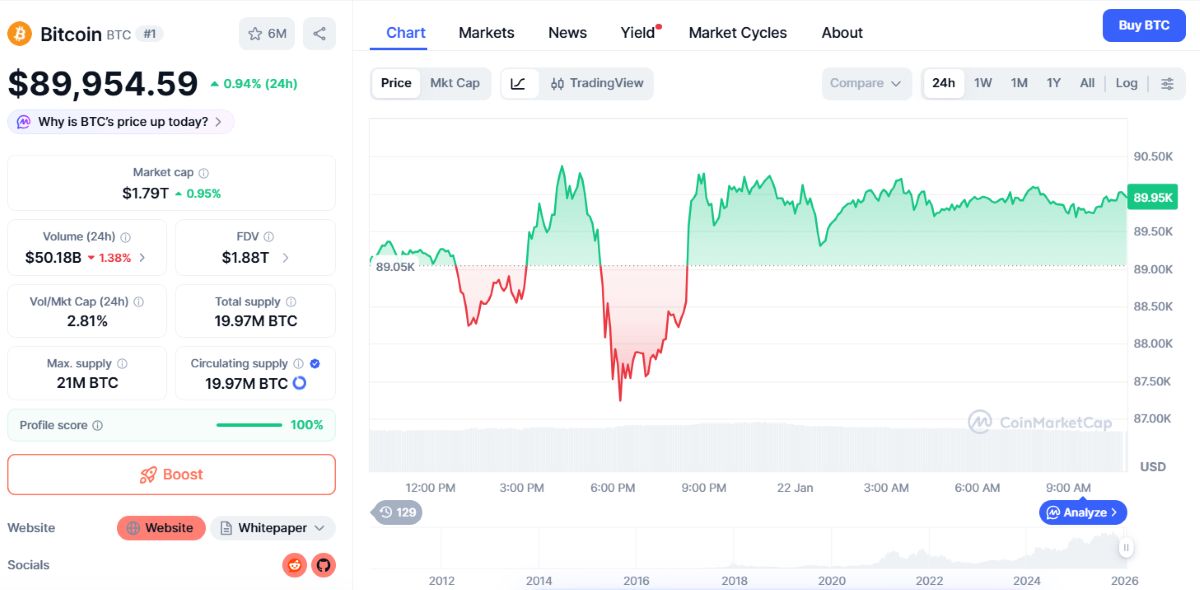1200x590 pixels.
Task: Click info icon next to Circulating supply
Action: coord(298,364)
